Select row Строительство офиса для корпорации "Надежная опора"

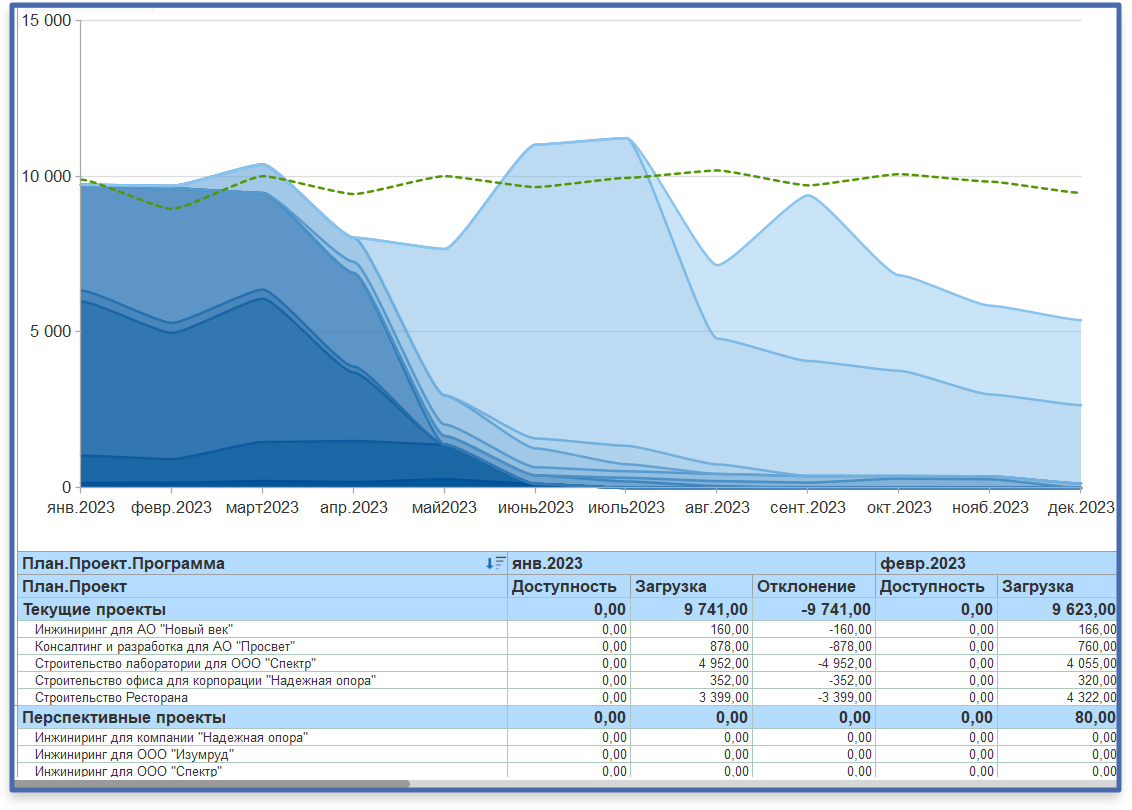pyautogui.click(x=567, y=680)
